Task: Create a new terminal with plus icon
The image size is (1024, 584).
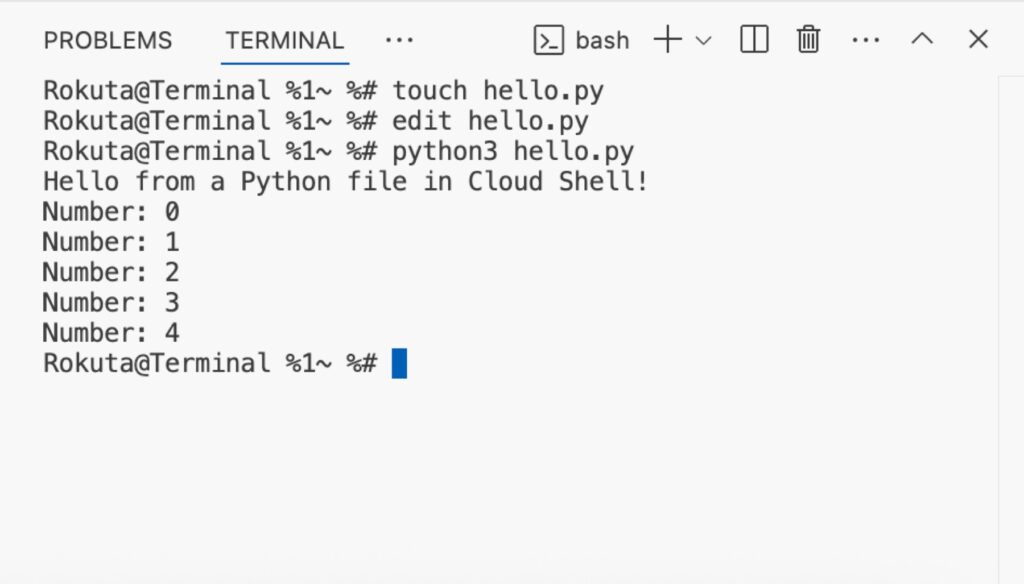Action: [x=667, y=40]
